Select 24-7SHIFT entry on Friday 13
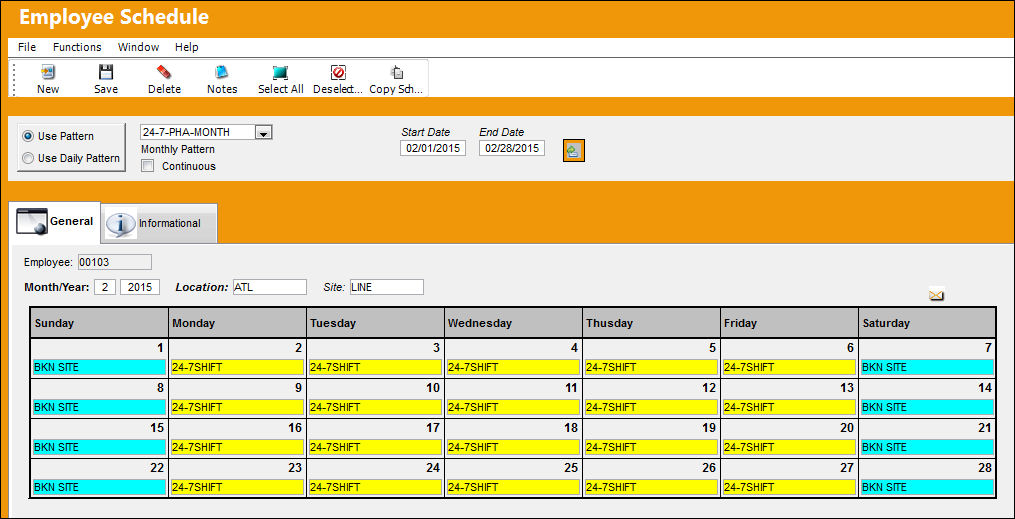Viewport: 1015px width, 519px height. [789, 408]
